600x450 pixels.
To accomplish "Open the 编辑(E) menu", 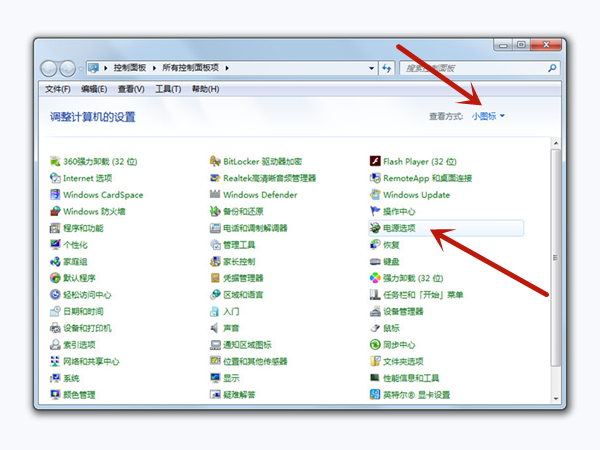I will pos(94,89).
